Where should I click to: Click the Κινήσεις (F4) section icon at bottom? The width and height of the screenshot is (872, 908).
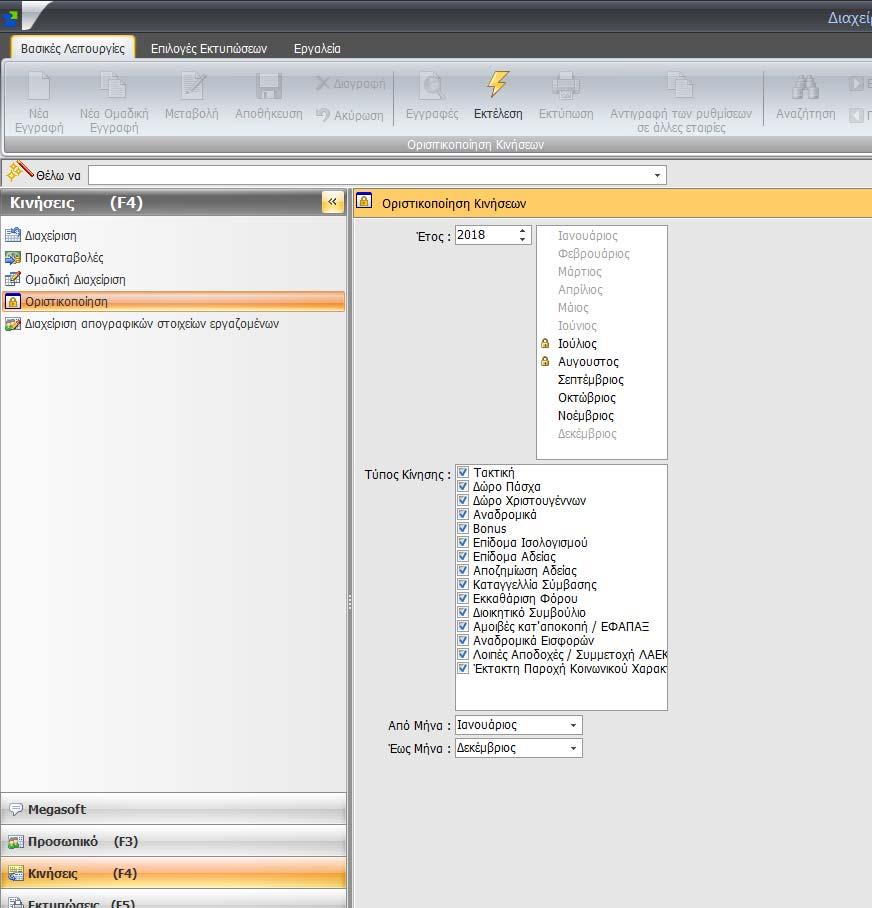[x=16, y=874]
